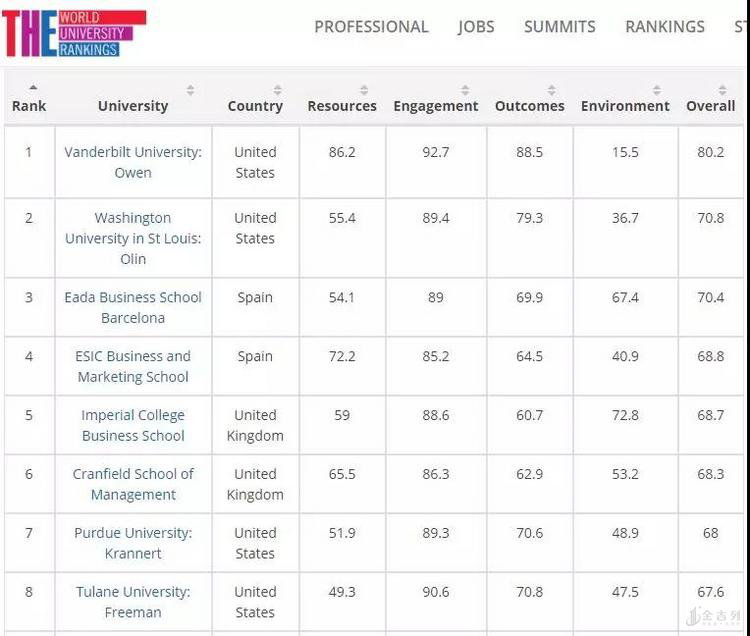The width and height of the screenshot is (750, 636).
Task: Open the Professional menu
Action: pos(371,27)
